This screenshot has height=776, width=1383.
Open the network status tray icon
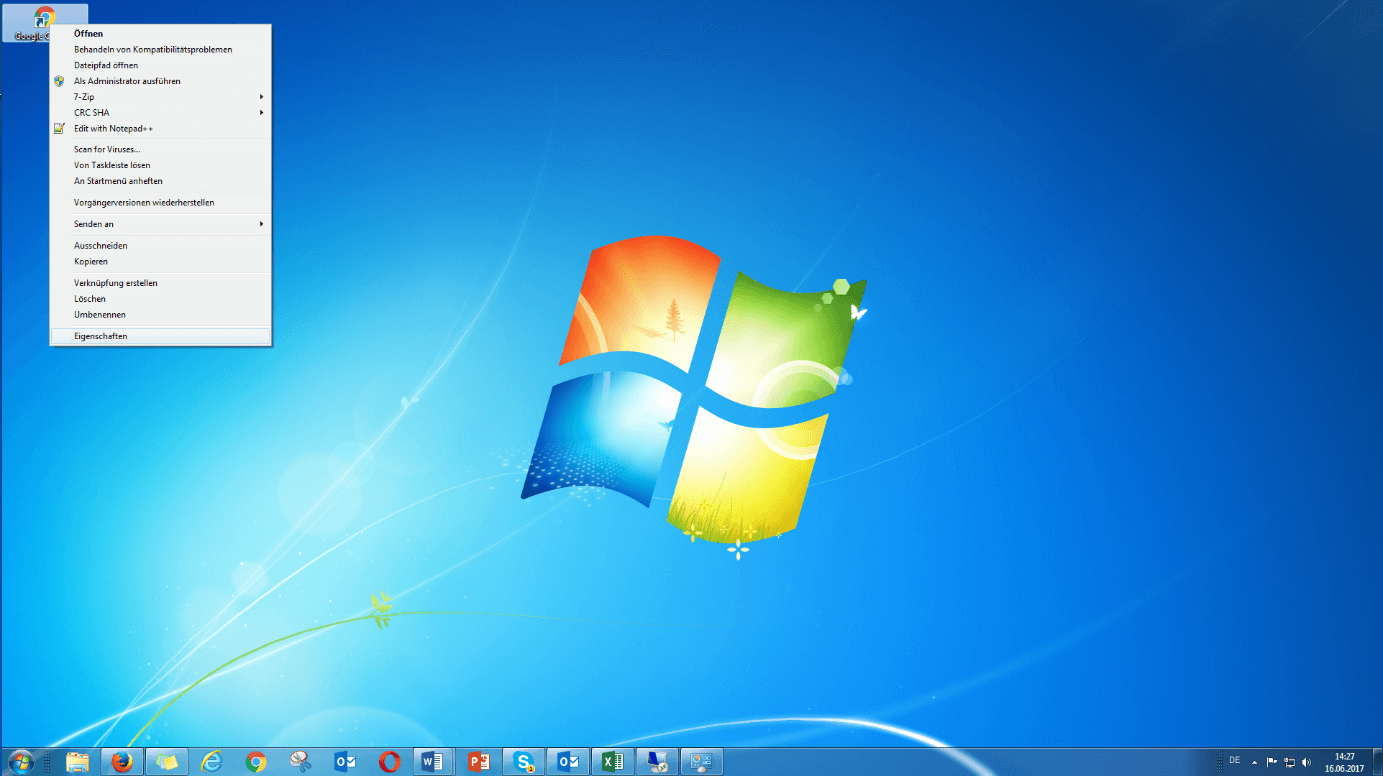click(x=1289, y=762)
